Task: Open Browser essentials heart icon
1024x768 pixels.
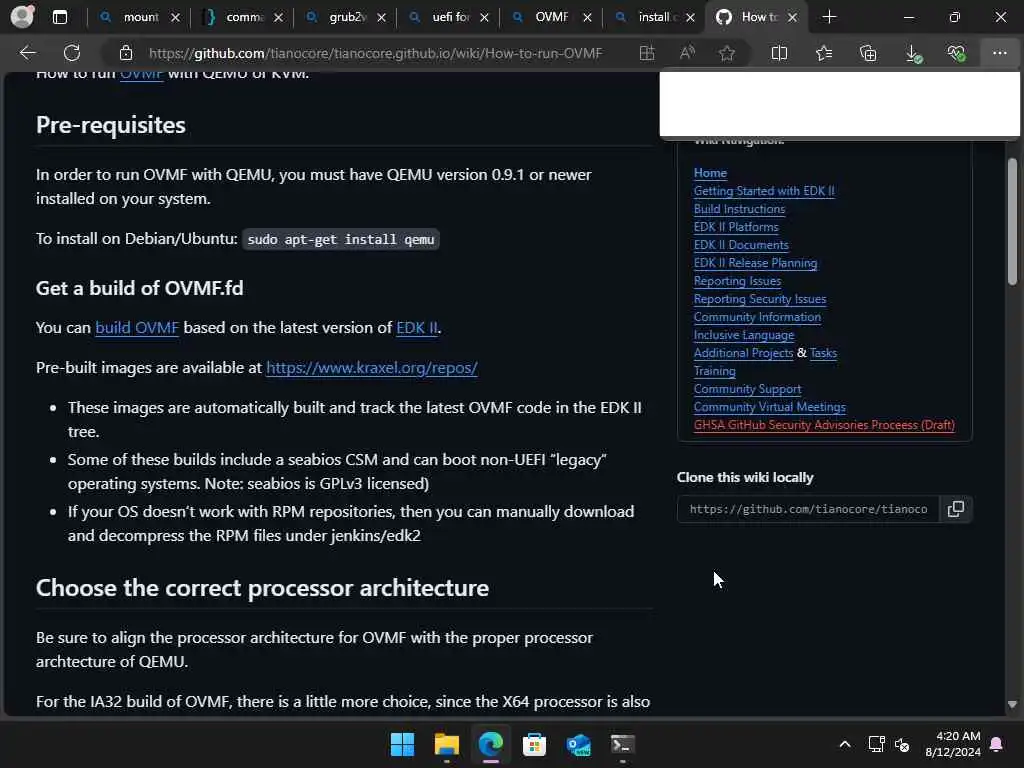Action: coord(956,53)
